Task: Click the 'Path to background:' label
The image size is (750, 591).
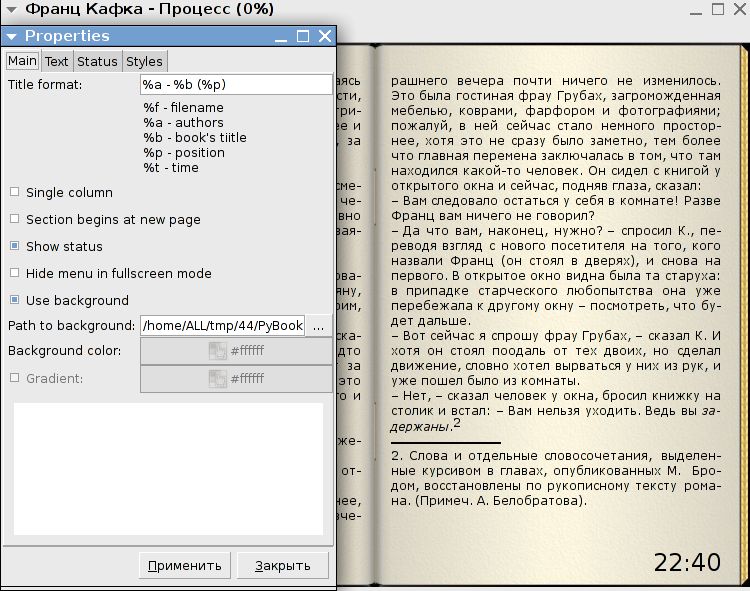Action: point(71,326)
